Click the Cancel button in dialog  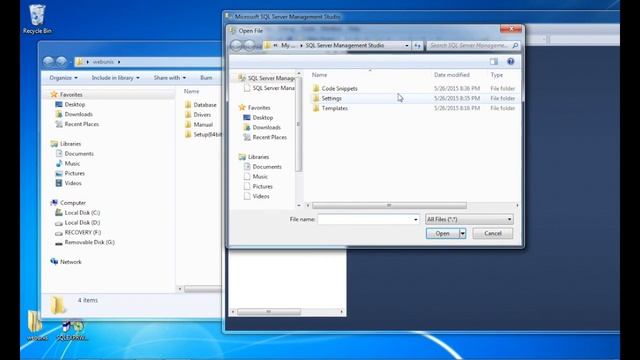493,233
